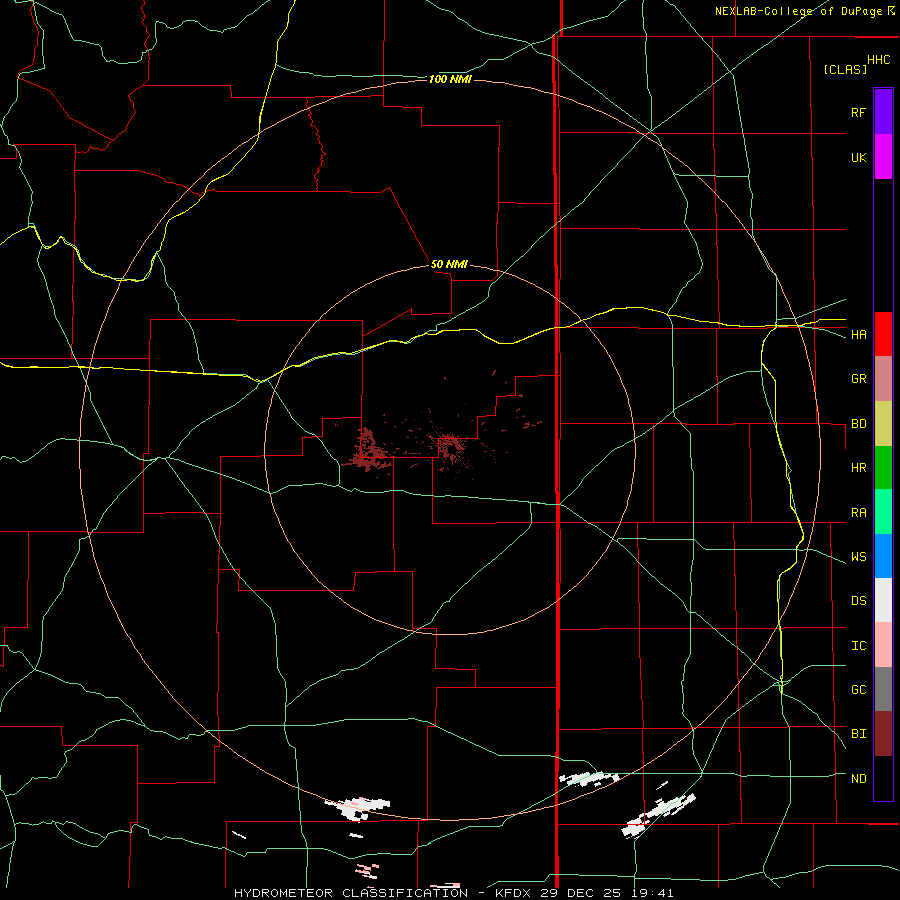Viewport: 900px width, 900px height.
Task: Click the BI dark red legend swatch
Action: (883, 734)
